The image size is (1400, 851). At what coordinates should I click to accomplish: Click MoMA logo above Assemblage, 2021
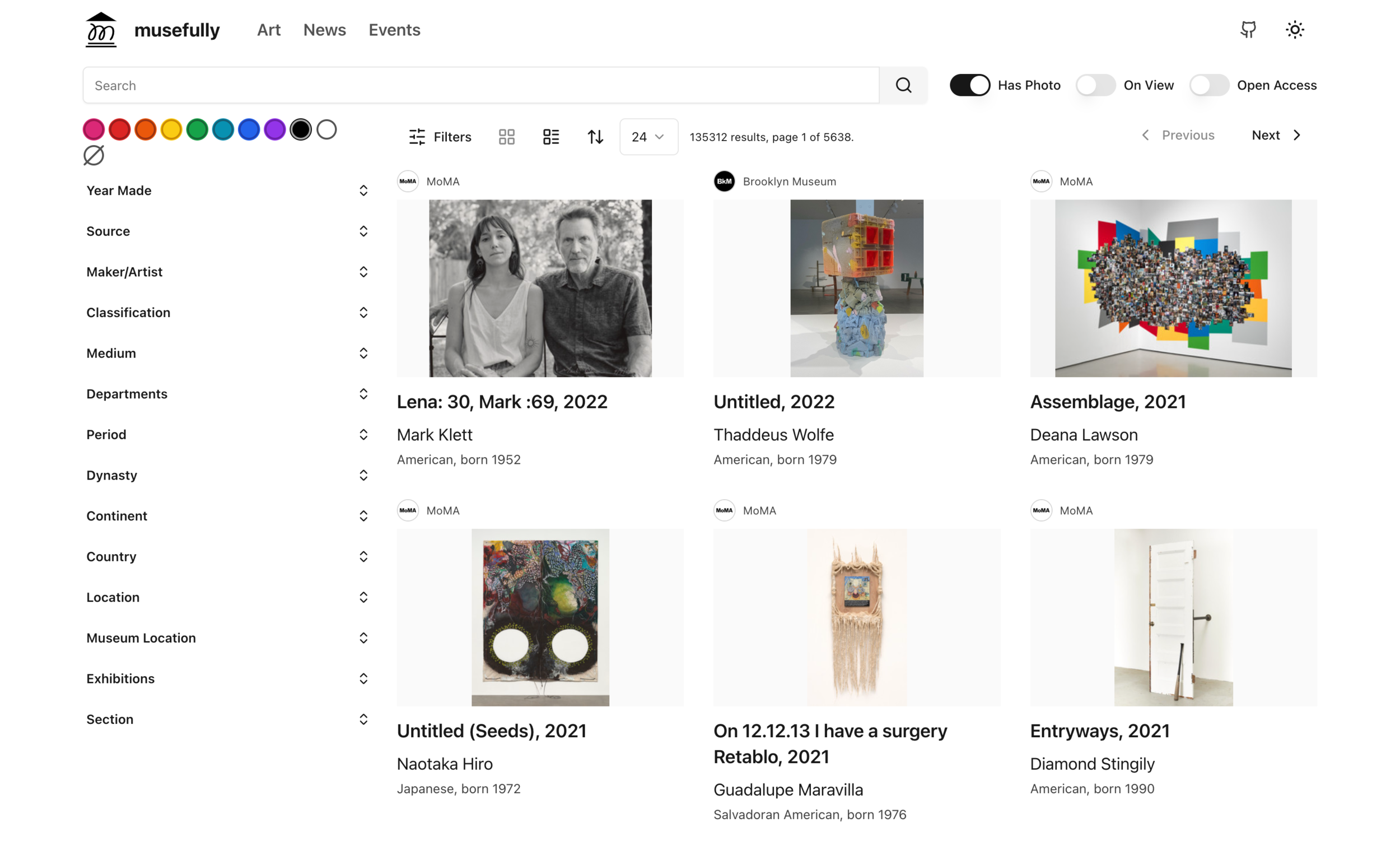[1041, 182]
